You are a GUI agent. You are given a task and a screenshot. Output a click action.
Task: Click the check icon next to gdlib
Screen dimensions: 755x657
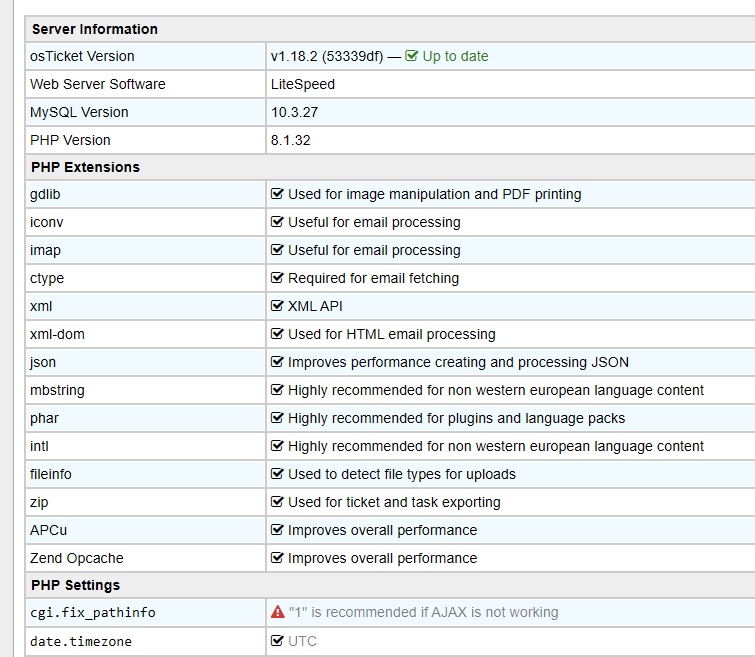click(x=278, y=194)
